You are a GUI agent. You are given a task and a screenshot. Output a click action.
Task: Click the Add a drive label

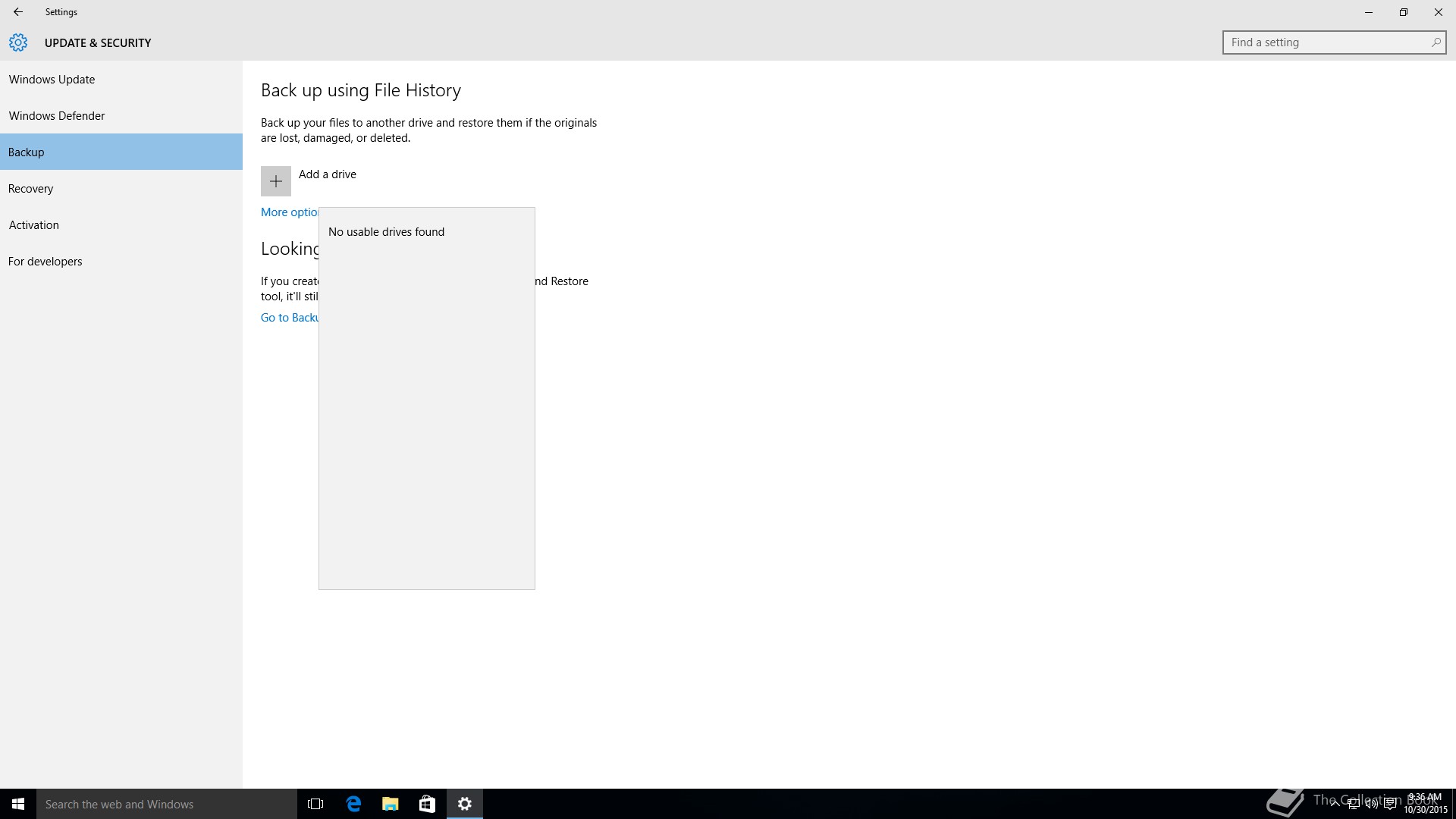coord(328,174)
